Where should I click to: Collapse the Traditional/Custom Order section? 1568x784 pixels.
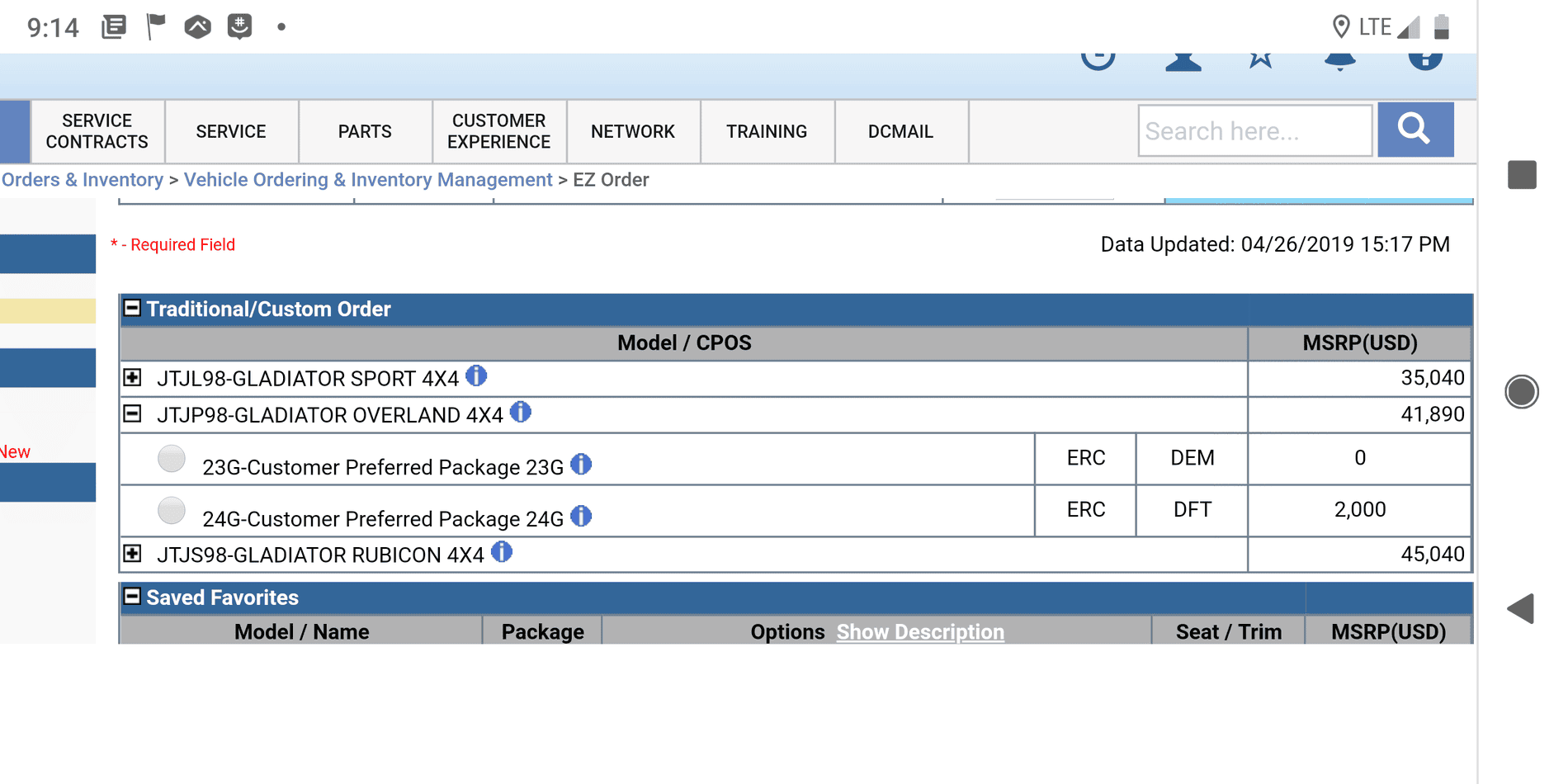[x=132, y=309]
